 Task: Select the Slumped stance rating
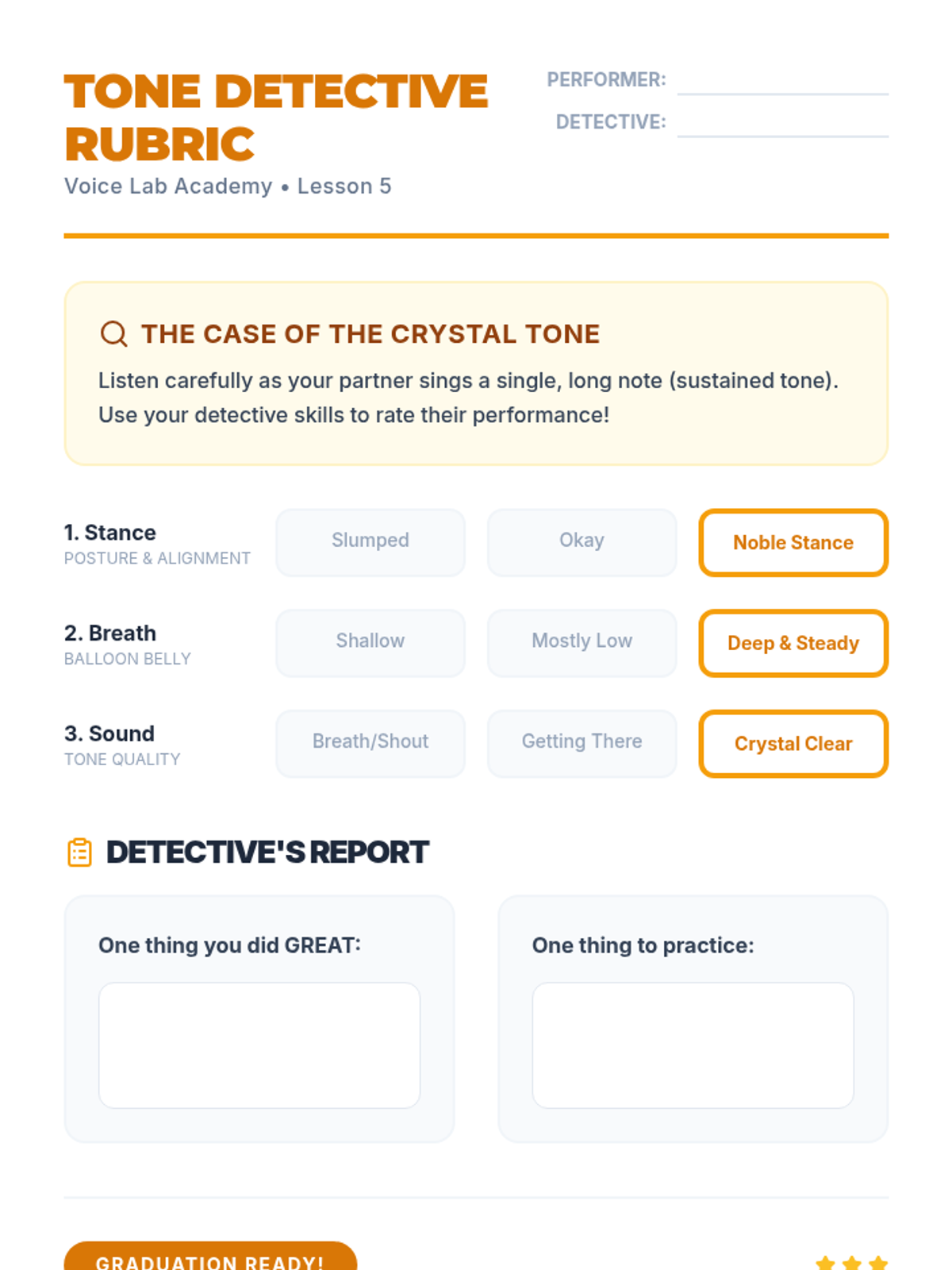(x=370, y=542)
